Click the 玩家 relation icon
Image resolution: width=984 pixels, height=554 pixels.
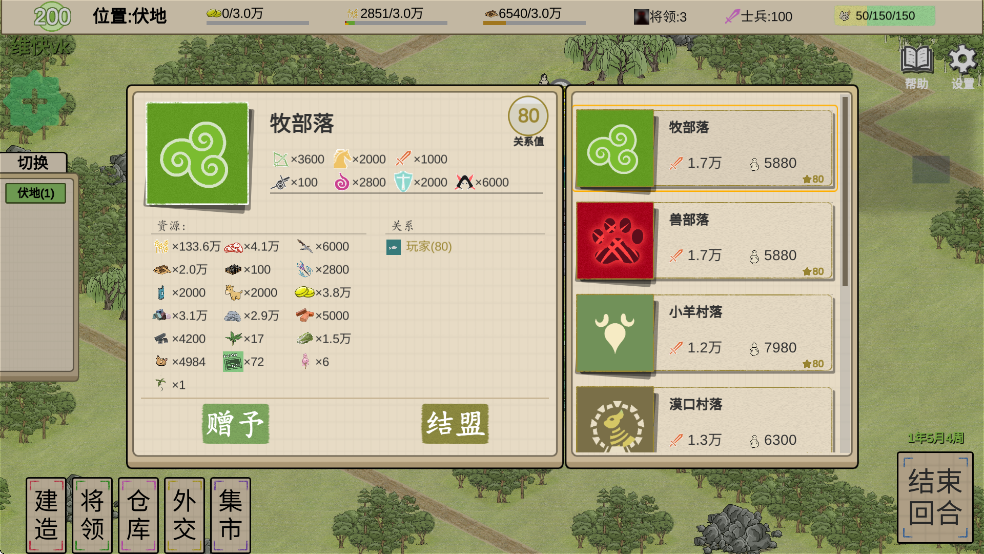click(393, 247)
